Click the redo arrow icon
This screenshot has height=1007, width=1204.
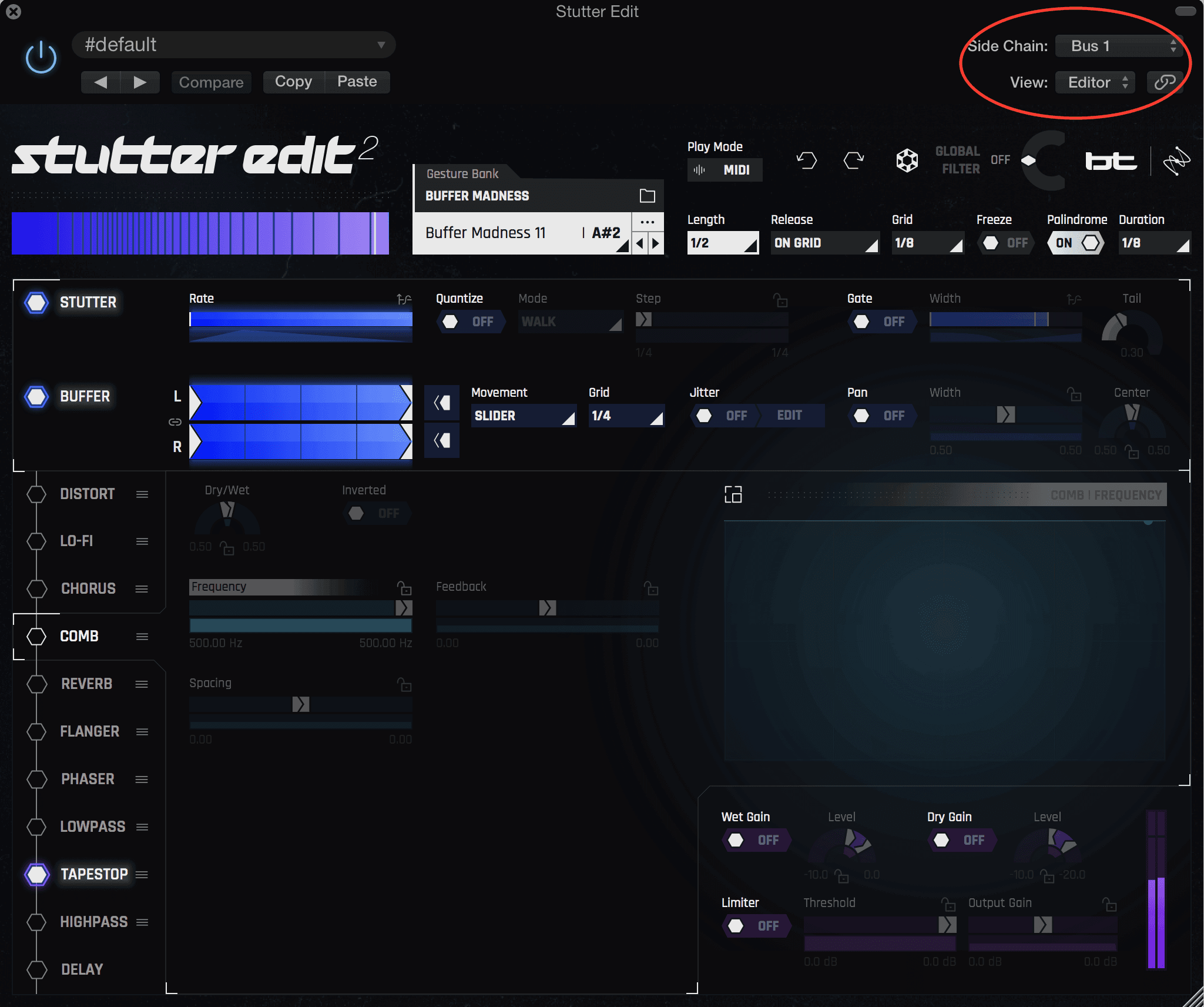pos(854,160)
